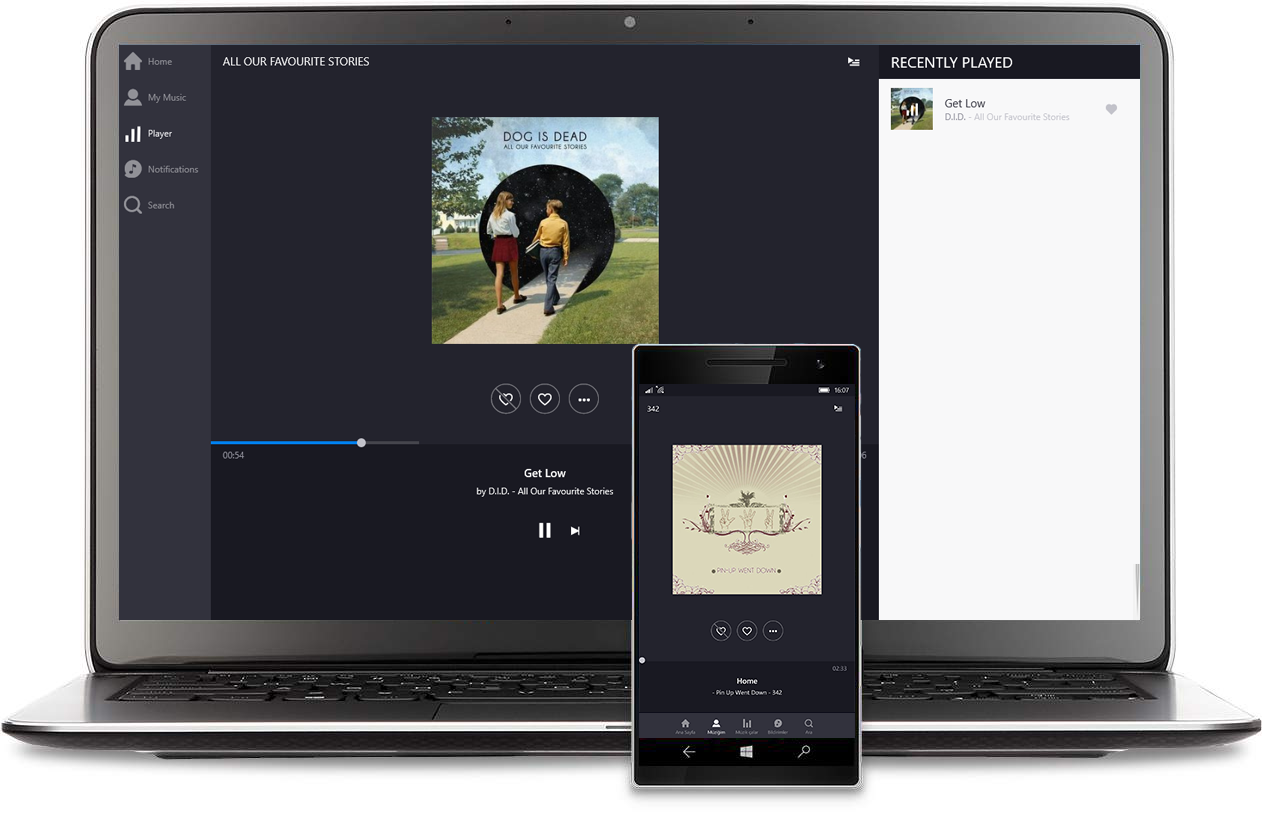This screenshot has height=822, width=1262.
Task: Open Search in the laptop sidebar
Action: coord(148,205)
